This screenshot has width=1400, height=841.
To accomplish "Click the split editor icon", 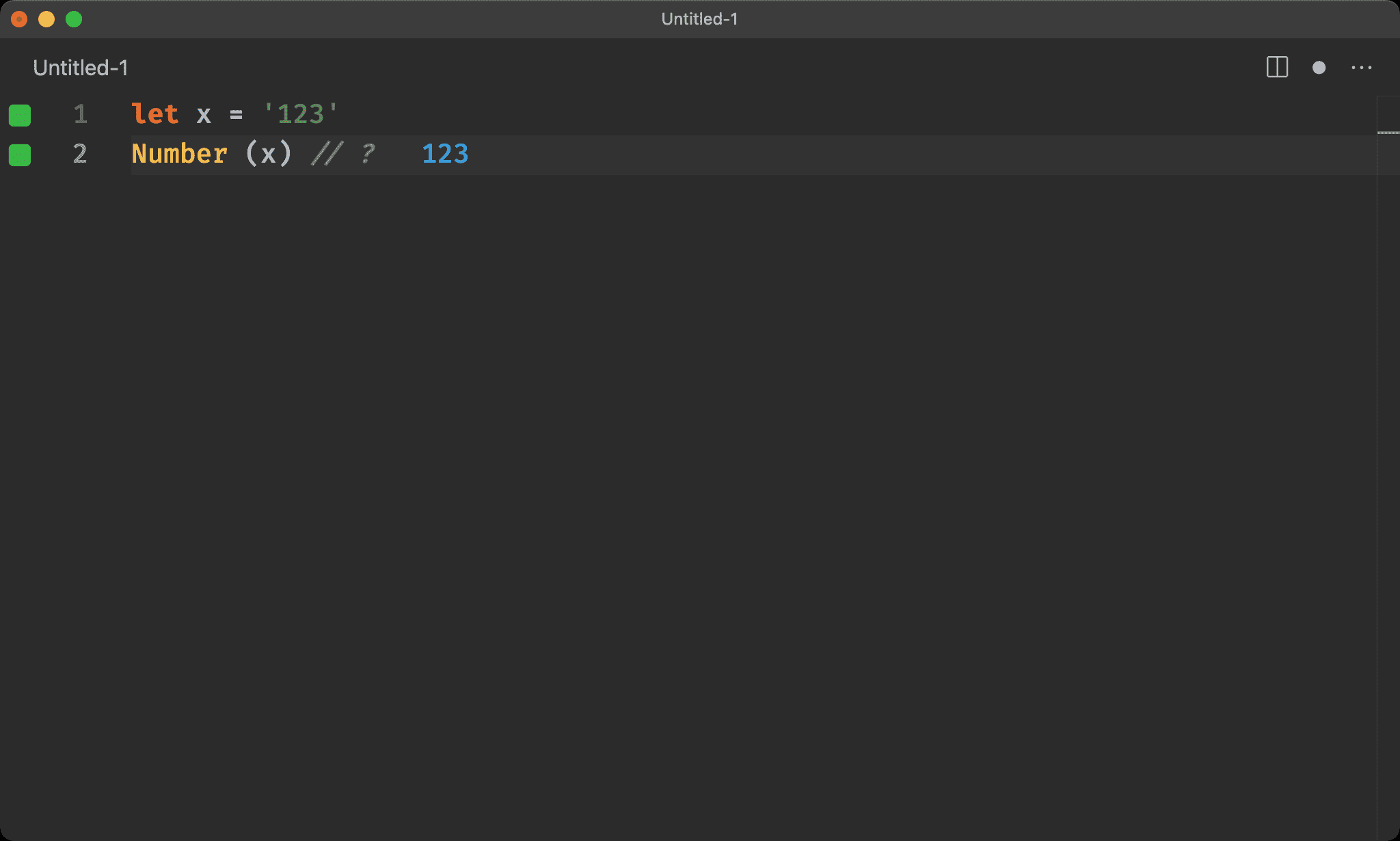I will [1276, 67].
